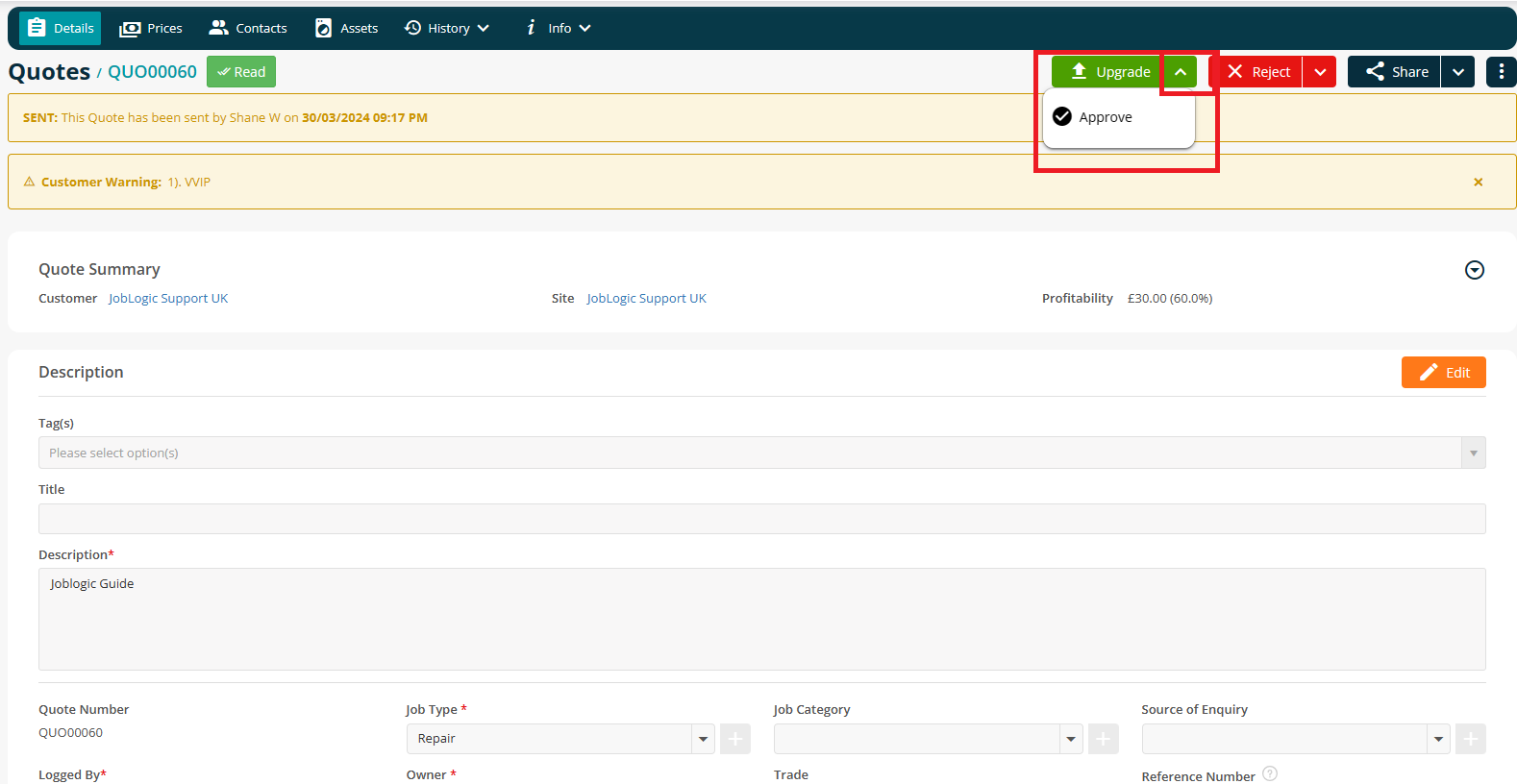This screenshot has width=1517, height=784.
Task: Expand the History menu
Action: (447, 28)
